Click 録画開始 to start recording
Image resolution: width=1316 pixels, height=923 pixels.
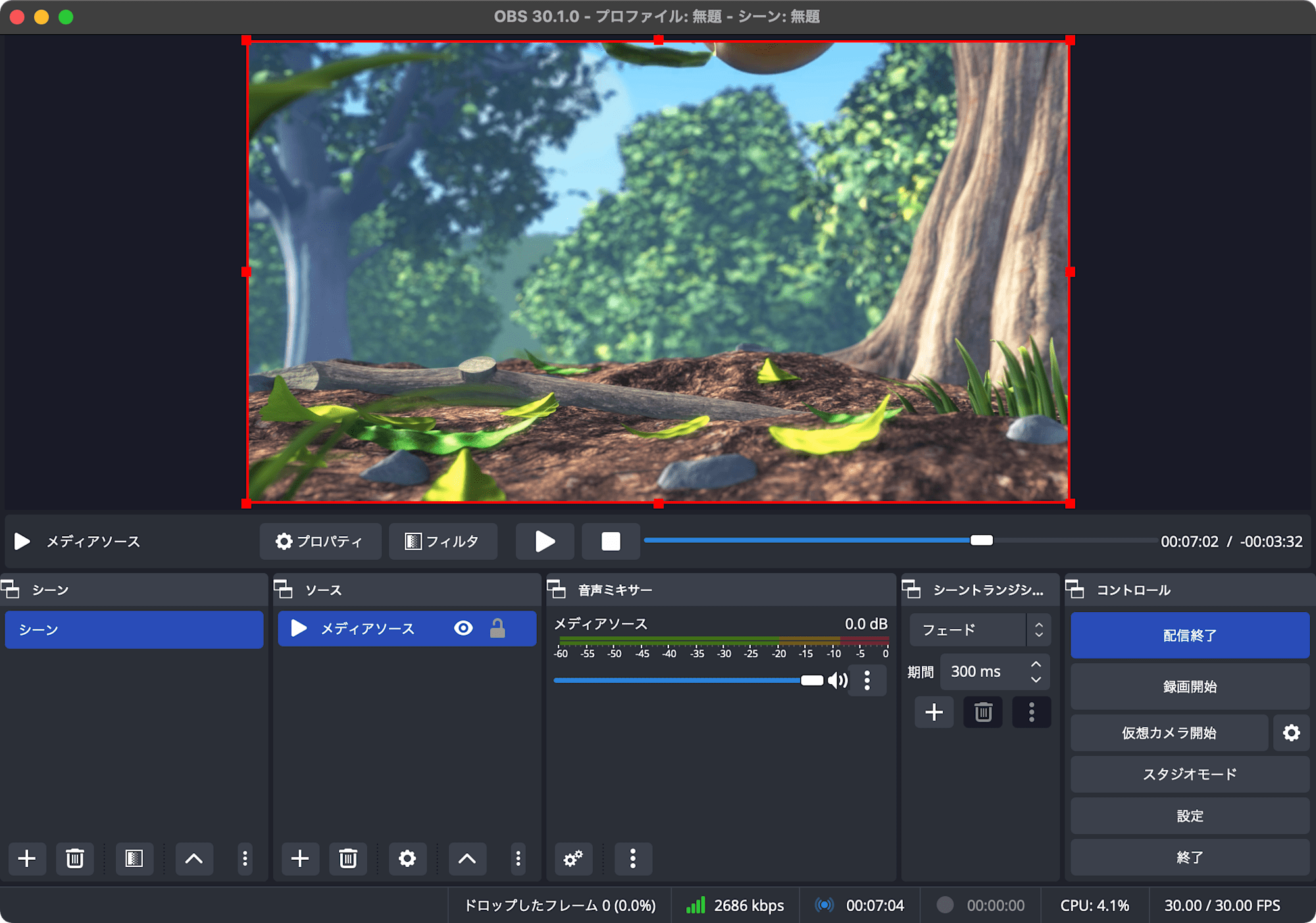click(x=1190, y=686)
